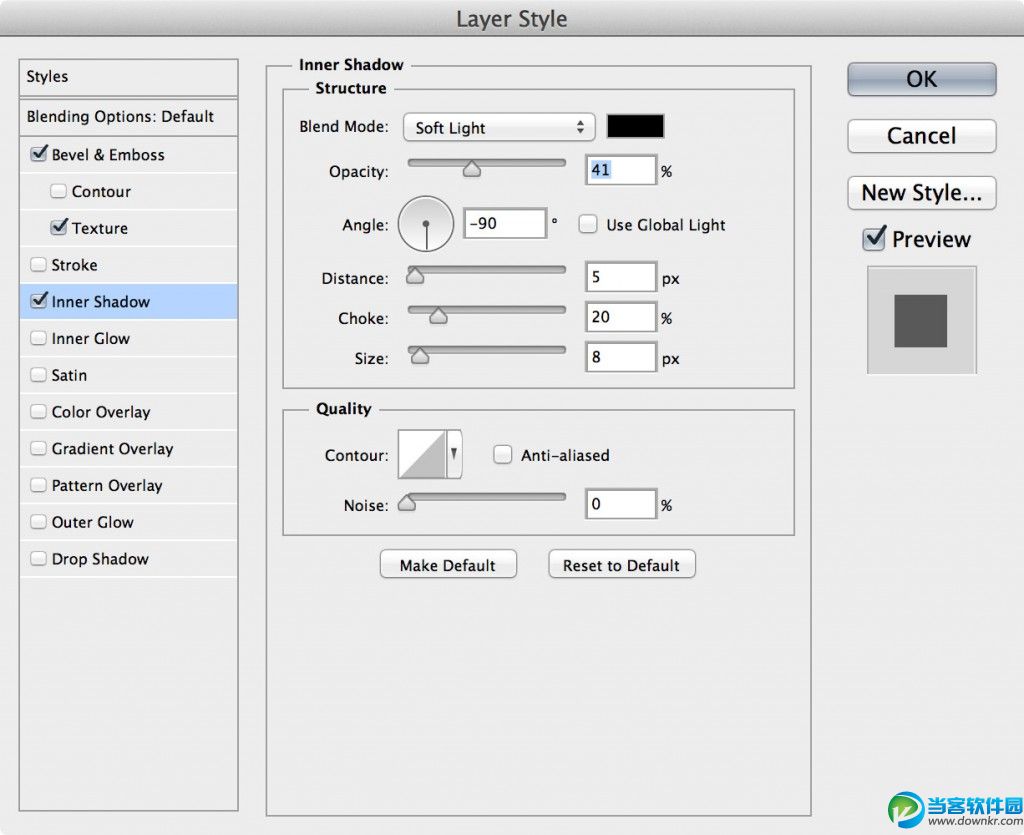Check the Gradient Overlay checkbox
This screenshot has width=1024, height=835.
(x=39, y=448)
